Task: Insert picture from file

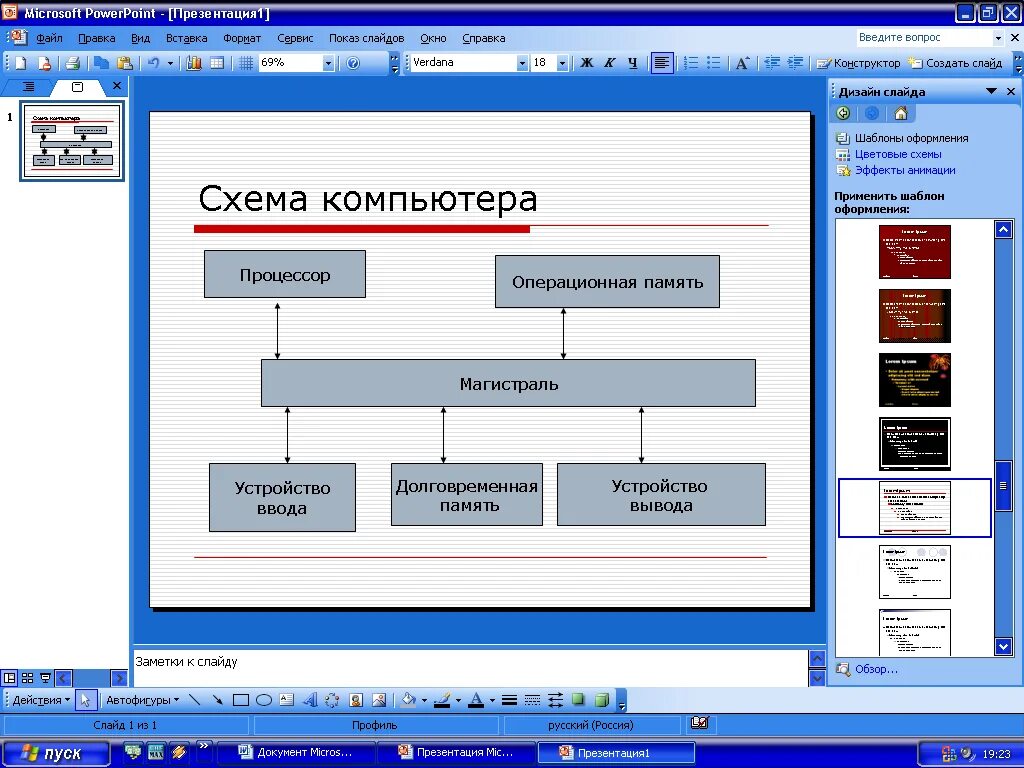Action: tap(379, 700)
